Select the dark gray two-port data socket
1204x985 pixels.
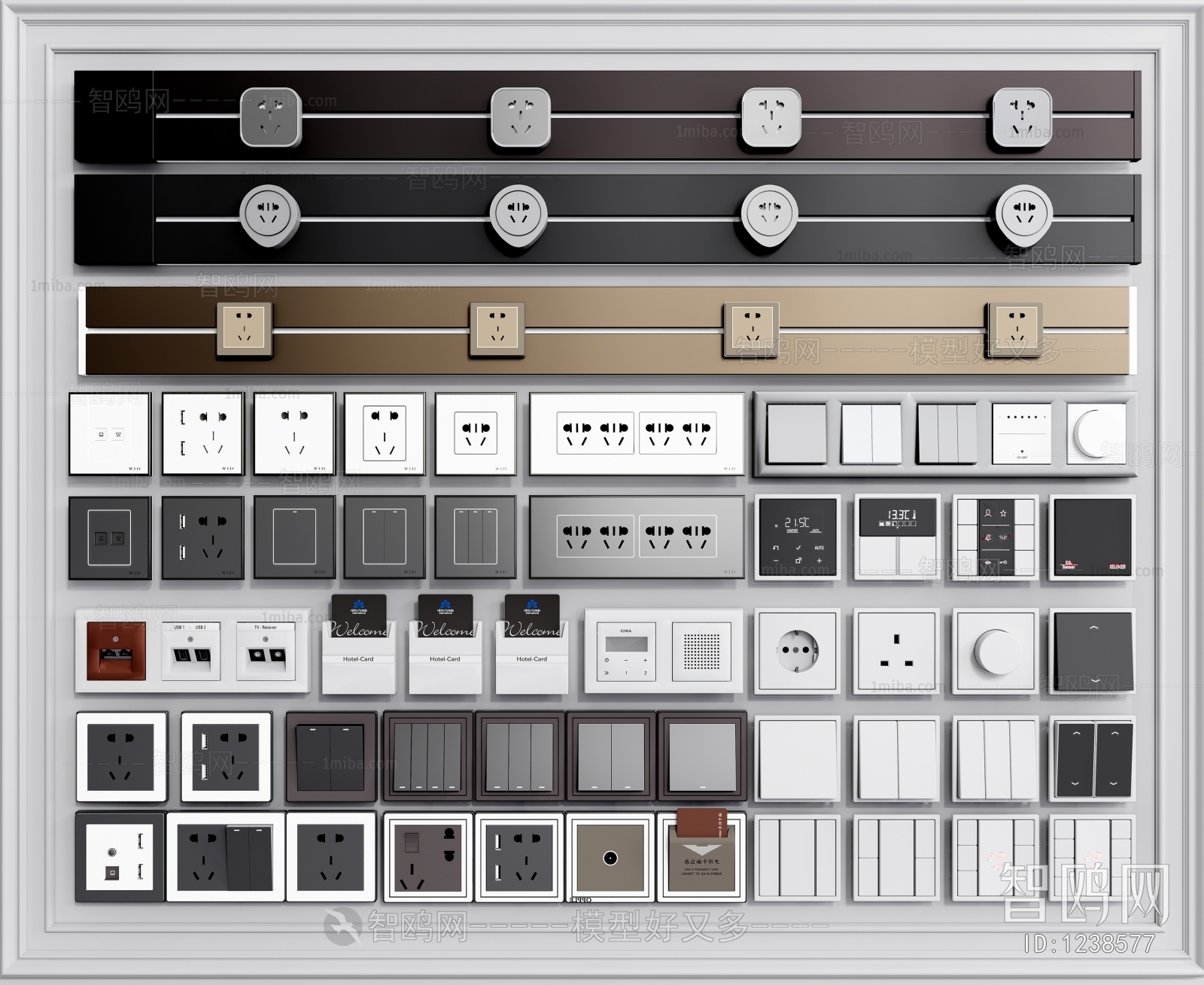(x=110, y=537)
